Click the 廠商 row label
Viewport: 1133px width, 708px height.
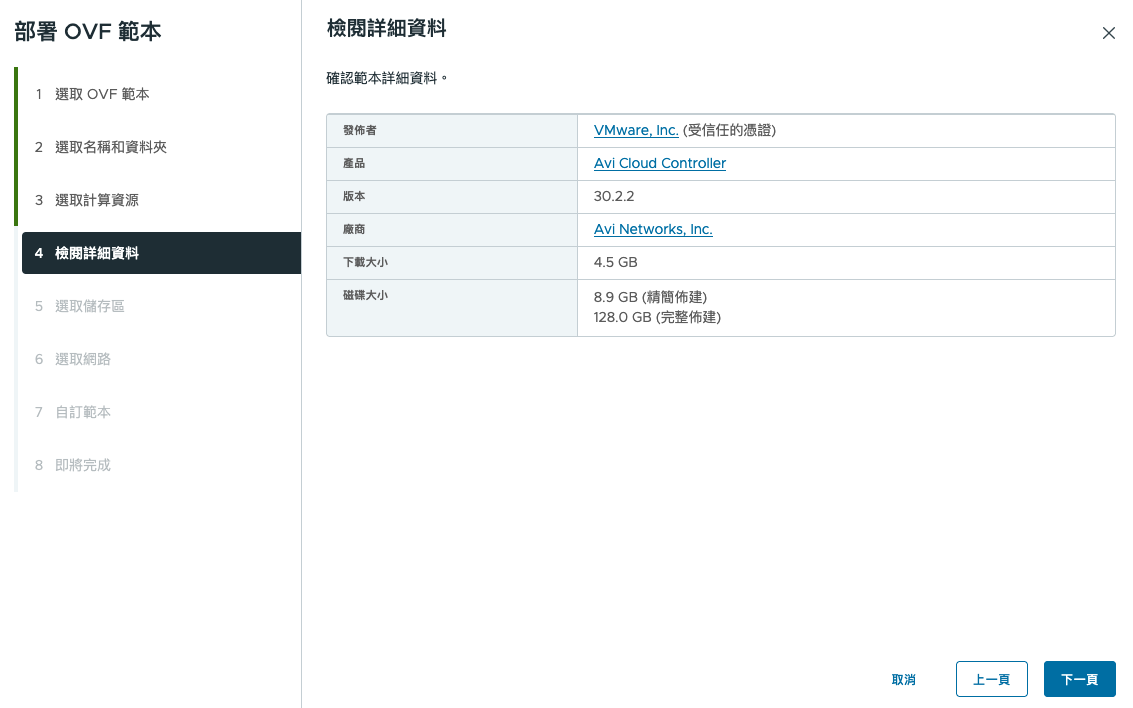click(x=354, y=229)
